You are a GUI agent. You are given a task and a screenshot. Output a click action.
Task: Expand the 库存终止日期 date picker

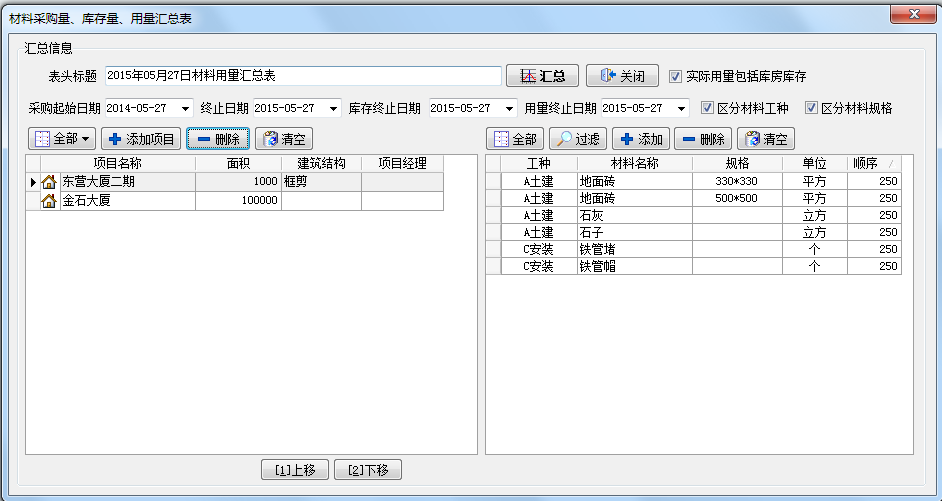(510, 108)
